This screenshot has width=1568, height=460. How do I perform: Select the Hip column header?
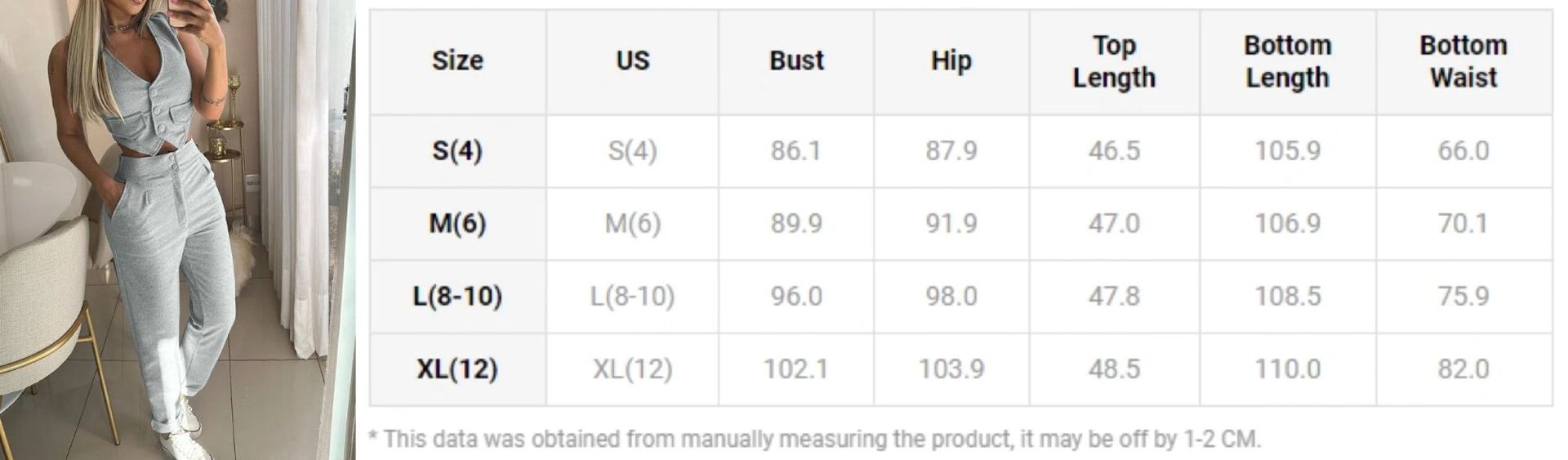(951, 61)
